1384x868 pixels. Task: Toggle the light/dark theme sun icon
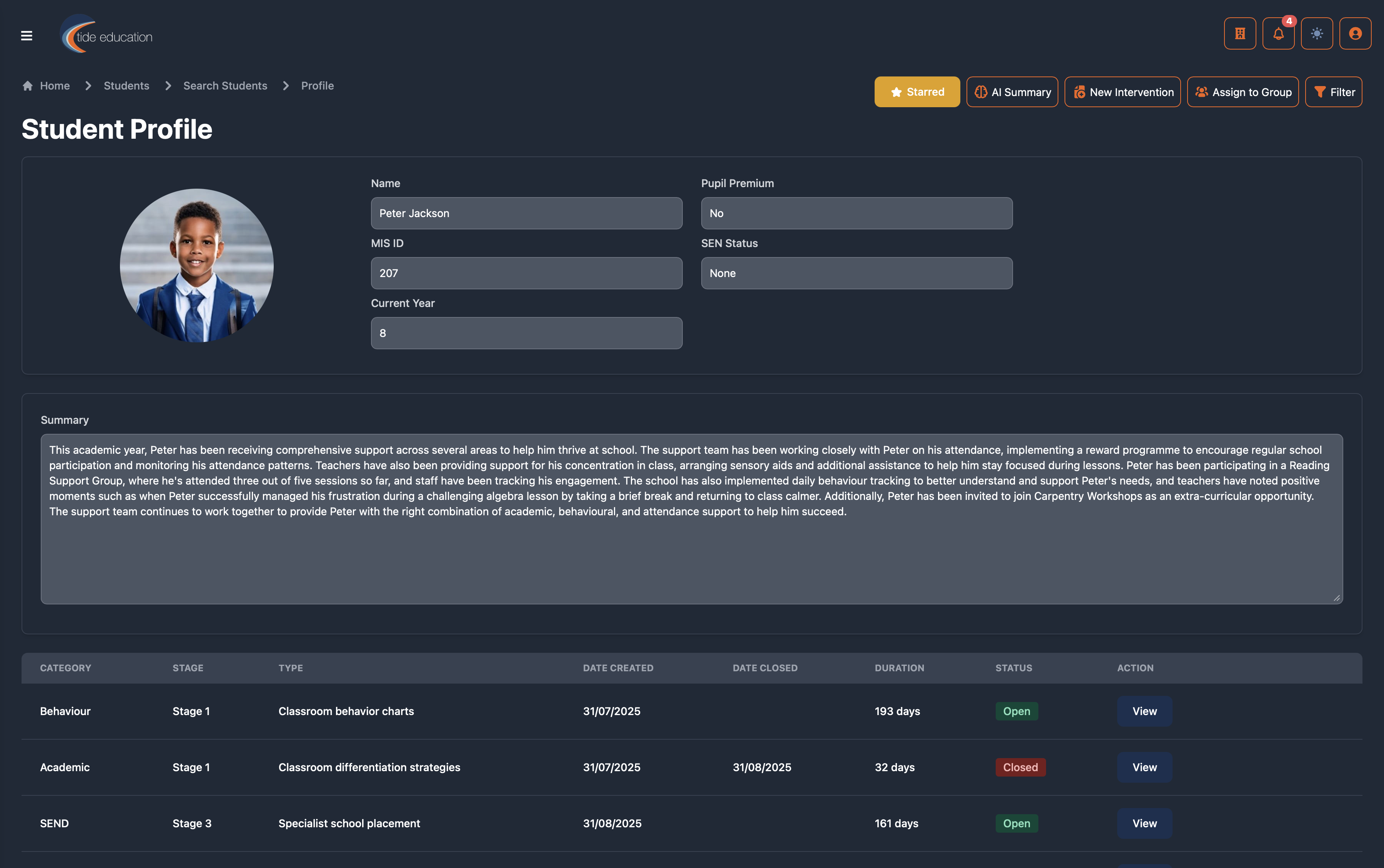[x=1317, y=34]
